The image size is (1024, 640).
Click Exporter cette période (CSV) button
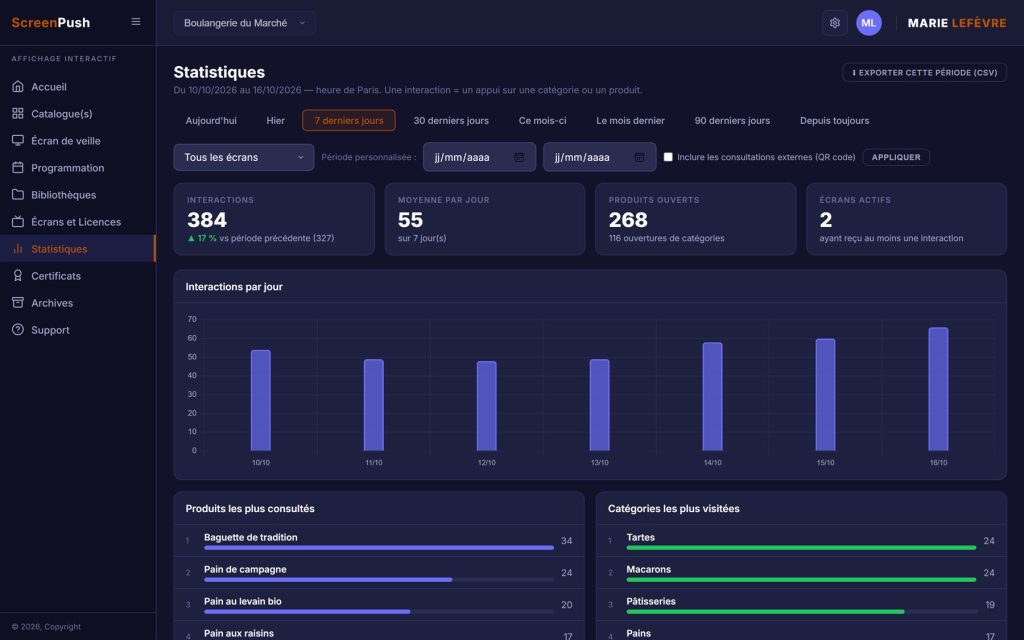924,72
